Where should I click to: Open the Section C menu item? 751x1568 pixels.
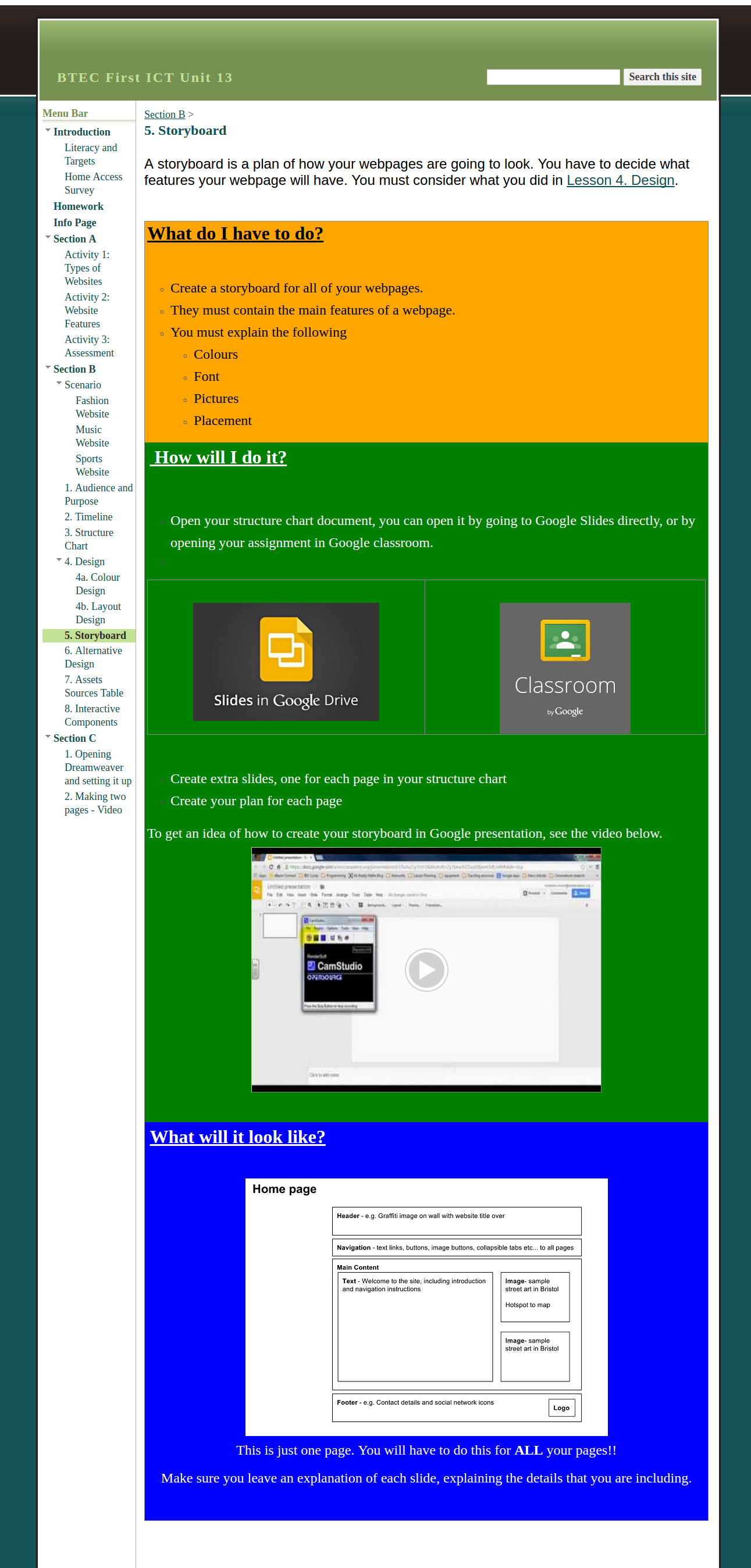[x=74, y=738]
